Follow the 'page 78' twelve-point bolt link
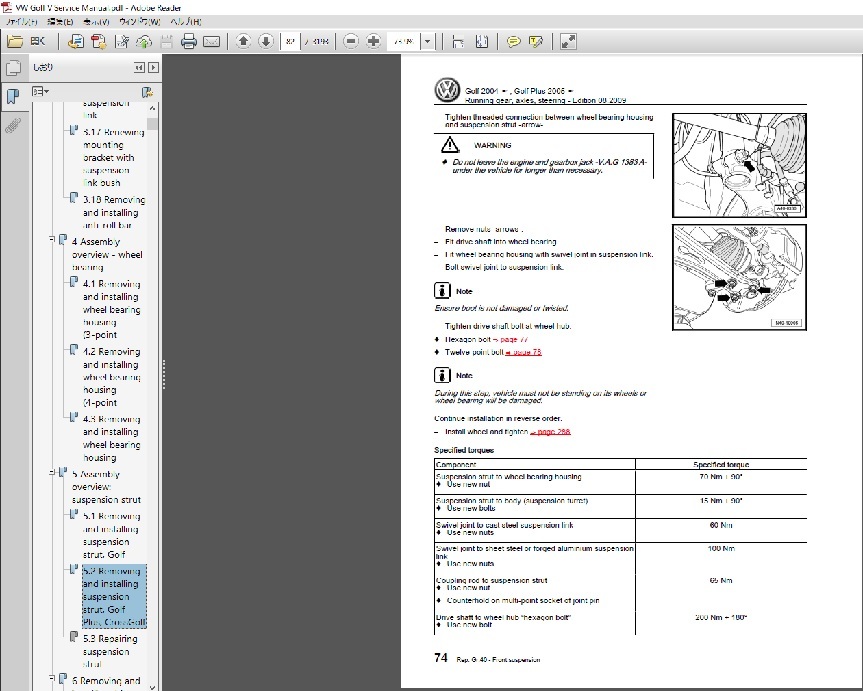Screen dimensions: 863x691 pyautogui.click(x=523, y=352)
